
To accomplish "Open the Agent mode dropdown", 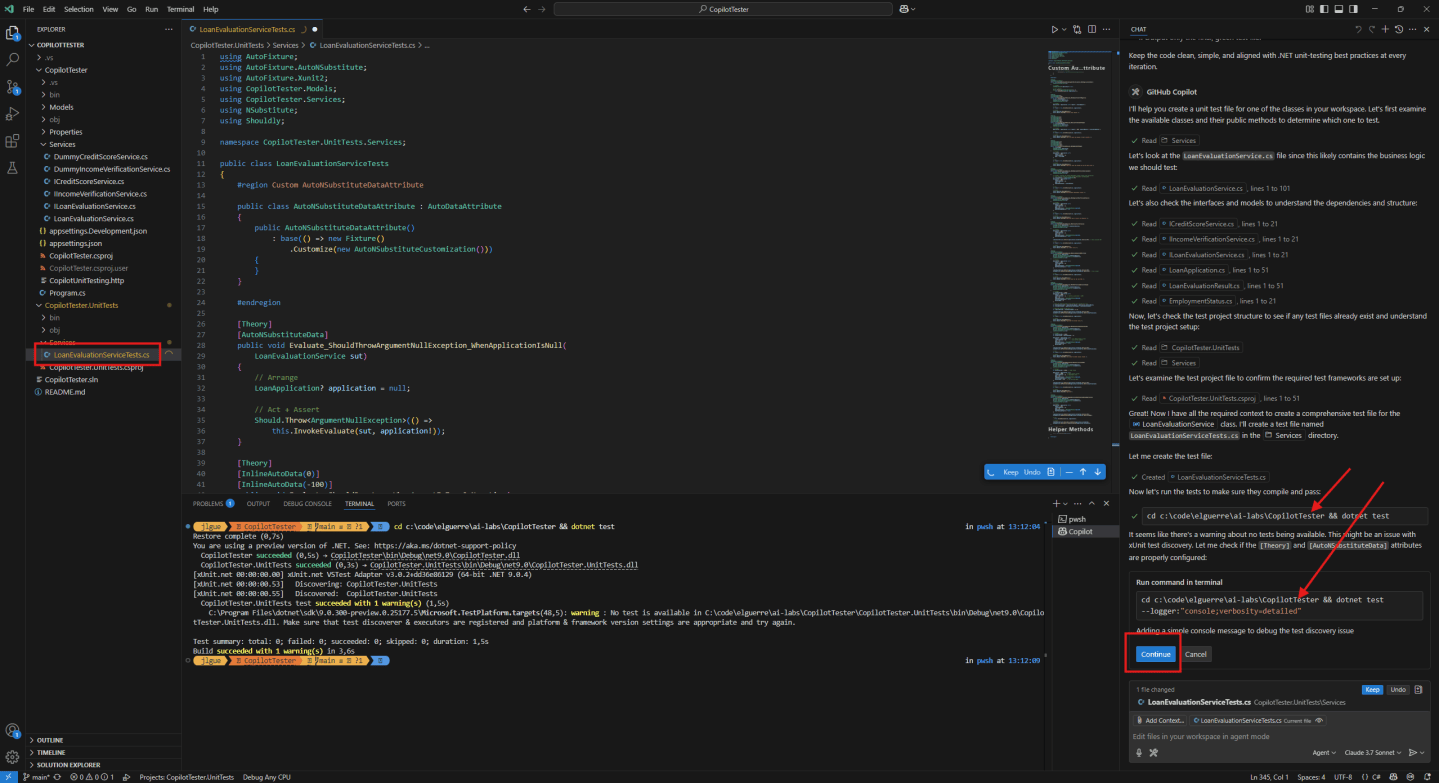I will (x=1324, y=752).
